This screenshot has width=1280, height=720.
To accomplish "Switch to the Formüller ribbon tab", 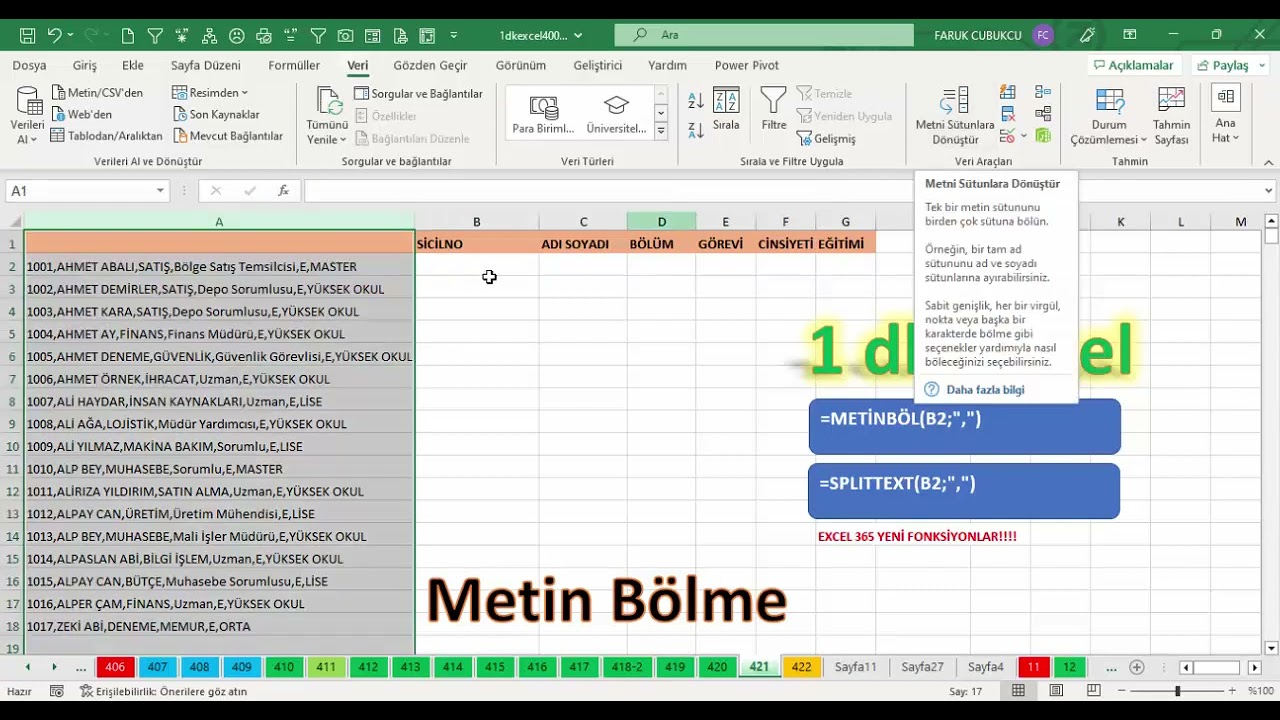I will 294,65.
